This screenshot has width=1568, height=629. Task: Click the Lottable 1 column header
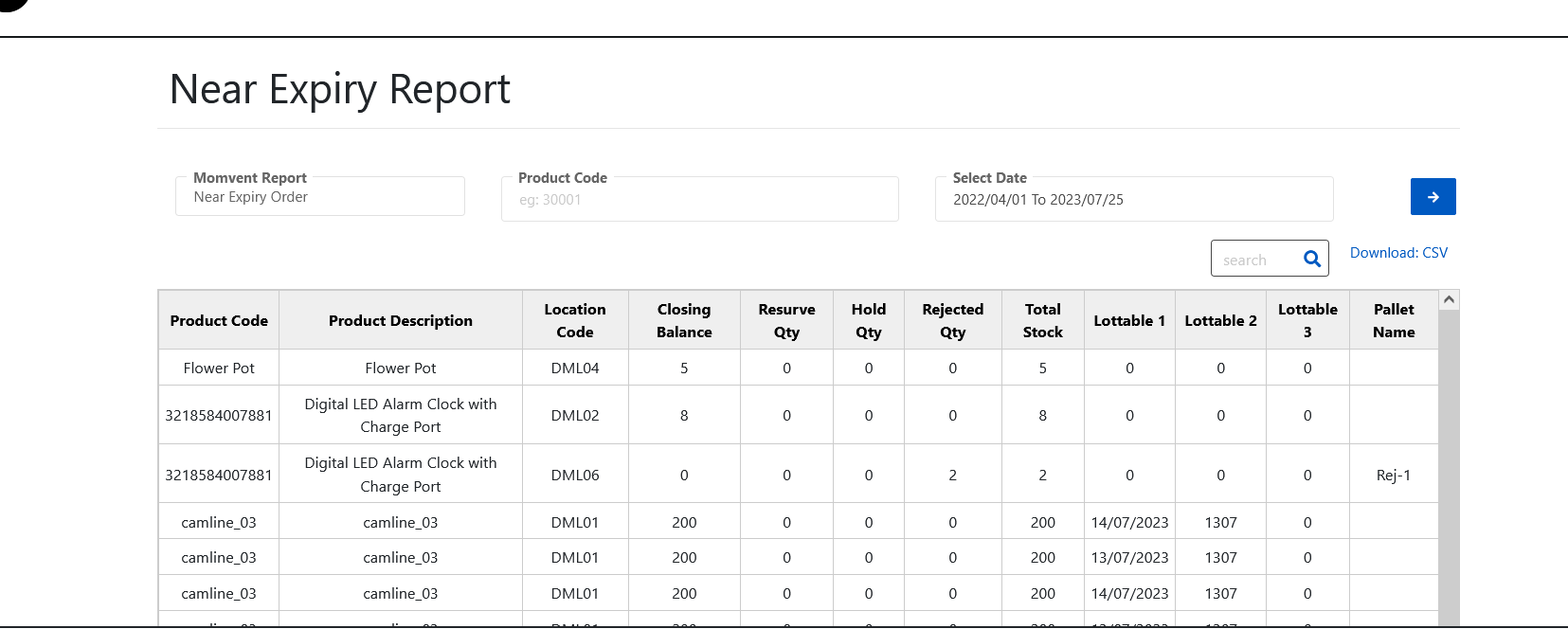(1128, 321)
